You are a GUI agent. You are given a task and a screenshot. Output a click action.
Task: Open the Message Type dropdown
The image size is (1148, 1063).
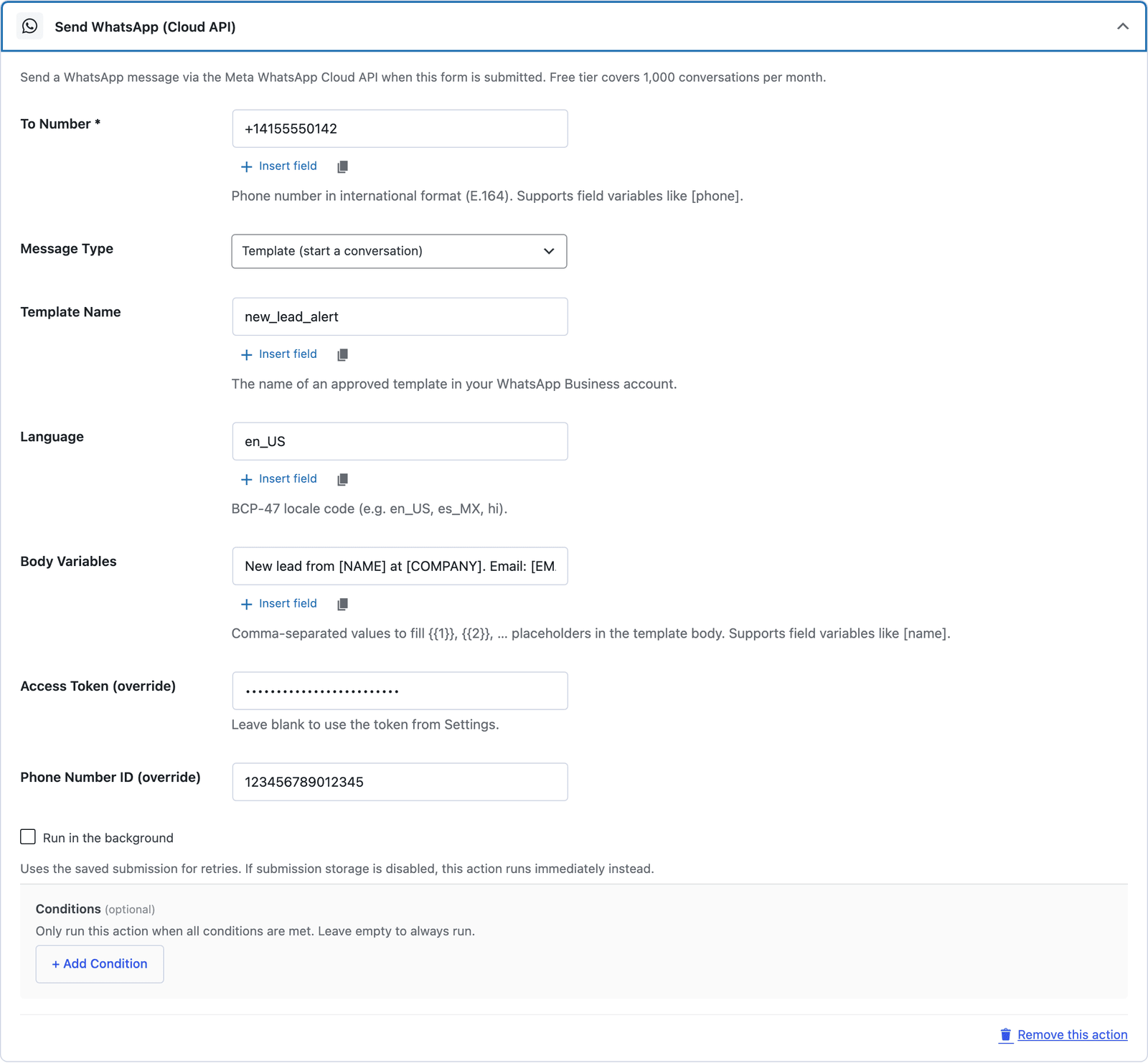tap(399, 251)
